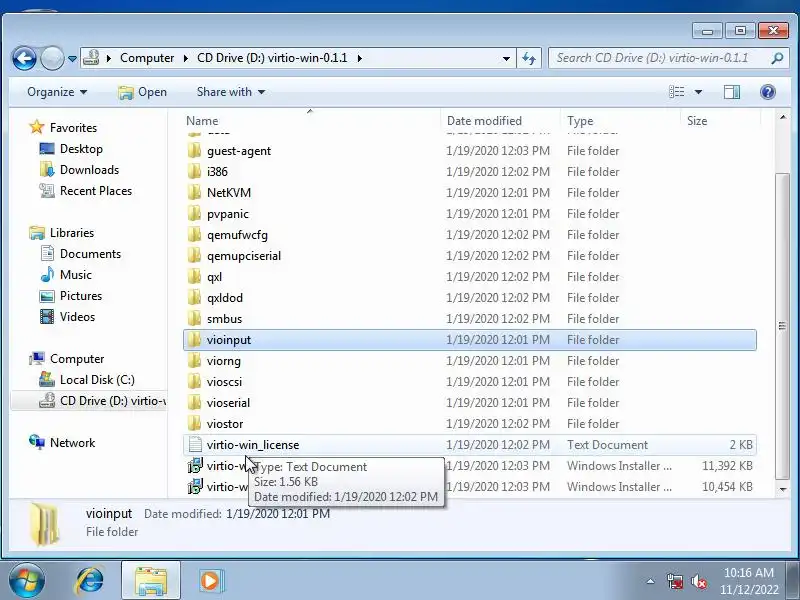
Task: Open Windows Media Player from taskbar
Action: pyautogui.click(x=210, y=581)
